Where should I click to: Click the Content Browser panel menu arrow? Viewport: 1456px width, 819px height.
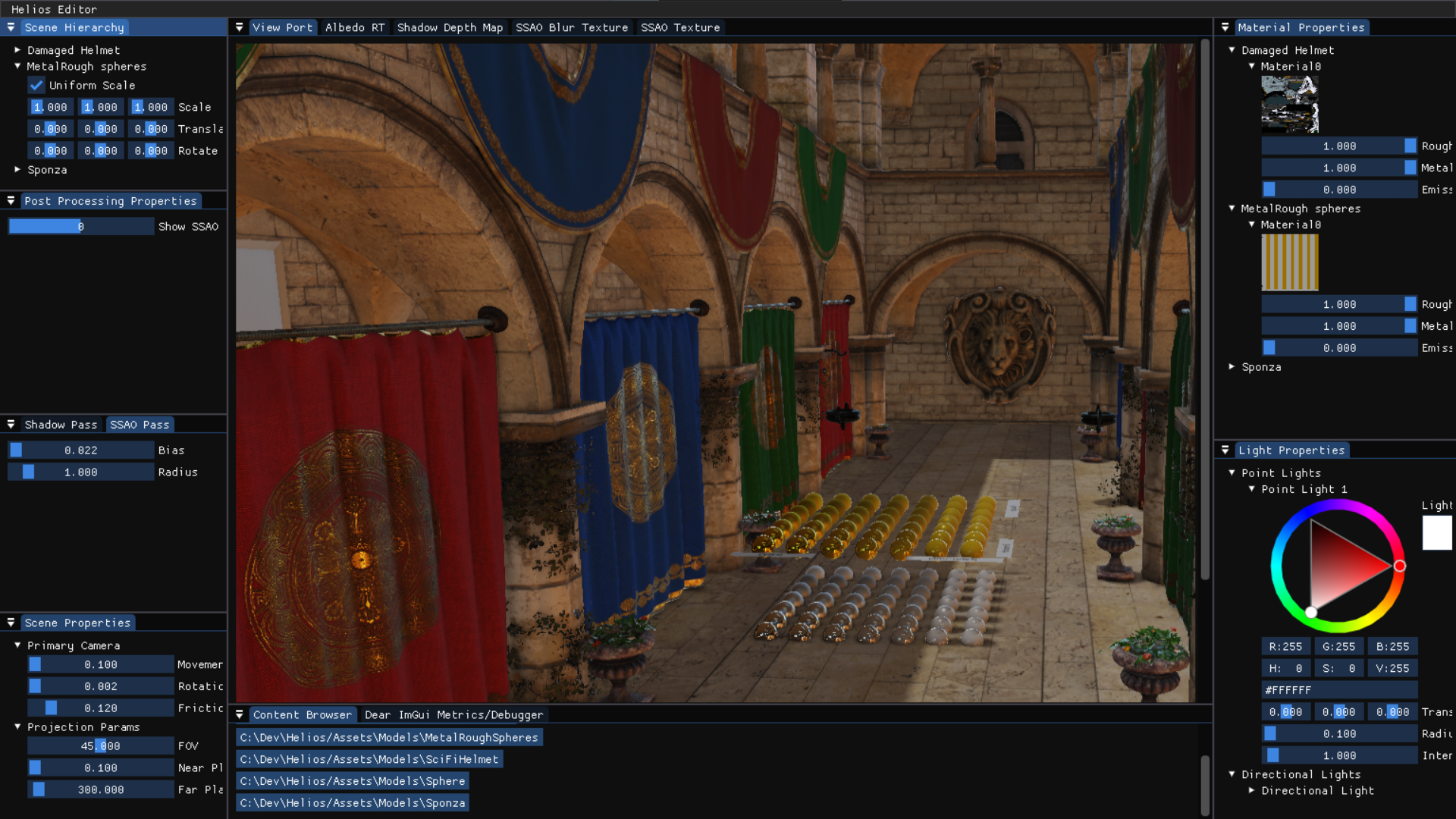coord(239,715)
